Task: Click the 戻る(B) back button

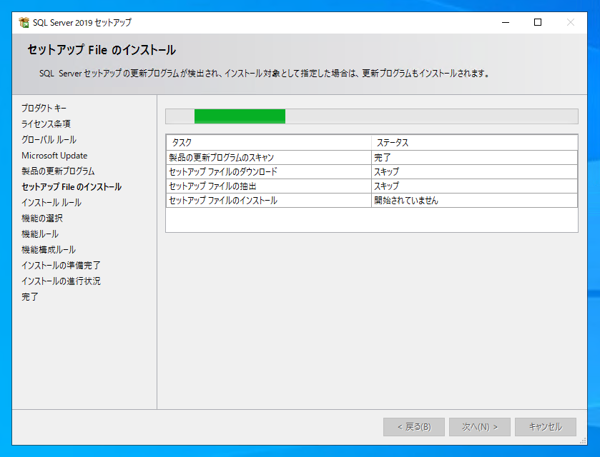Action: (x=414, y=427)
